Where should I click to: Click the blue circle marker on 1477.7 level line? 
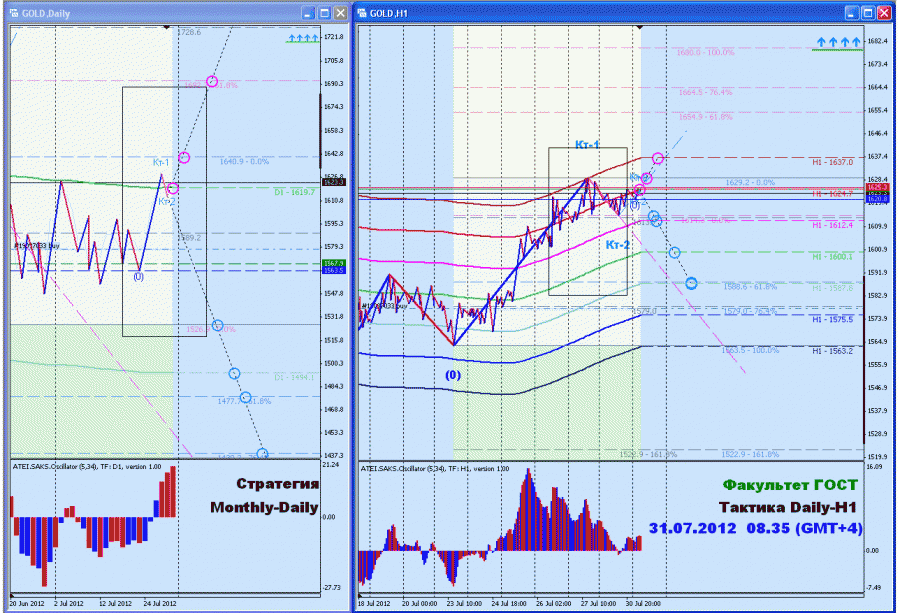click(245, 397)
